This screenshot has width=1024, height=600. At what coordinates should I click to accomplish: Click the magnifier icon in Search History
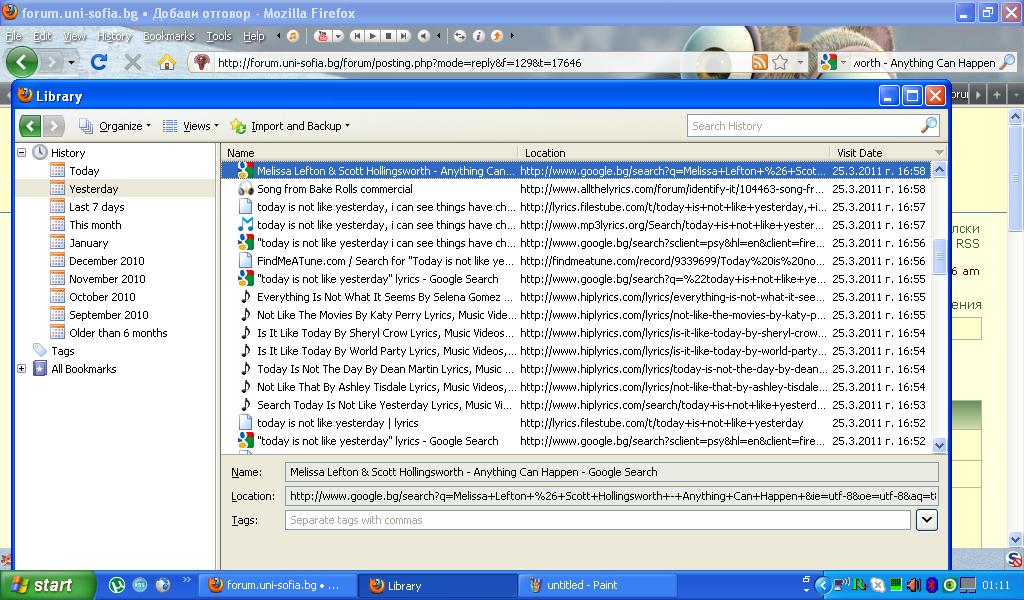[x=928, y=126]
